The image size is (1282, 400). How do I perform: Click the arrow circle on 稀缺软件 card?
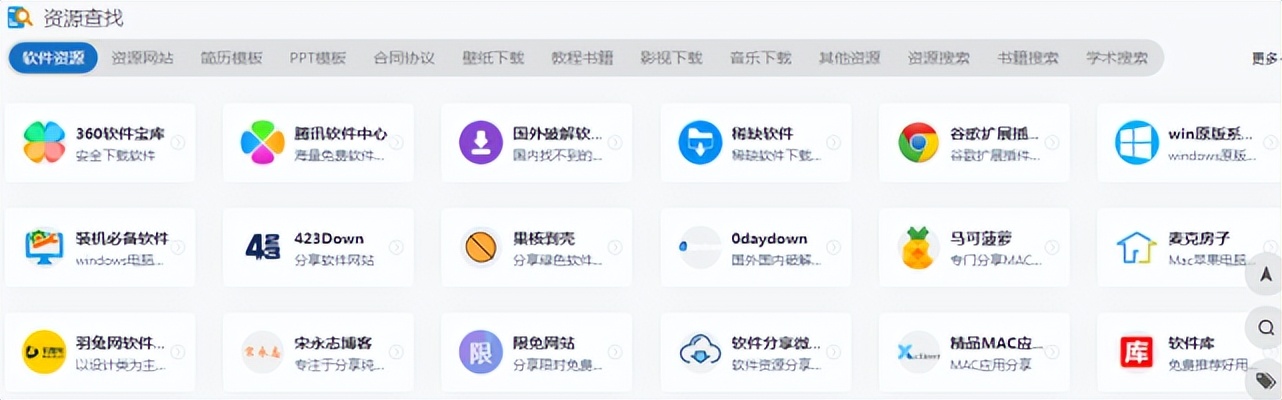(833, 143)
